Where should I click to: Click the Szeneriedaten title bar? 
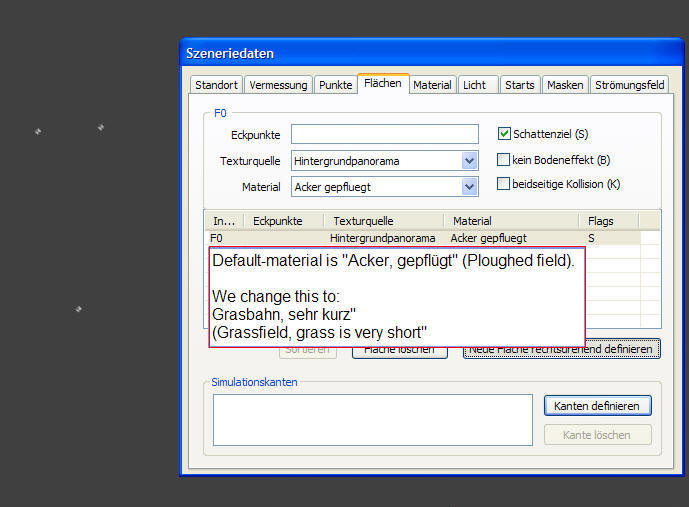[x=432, y=53]
